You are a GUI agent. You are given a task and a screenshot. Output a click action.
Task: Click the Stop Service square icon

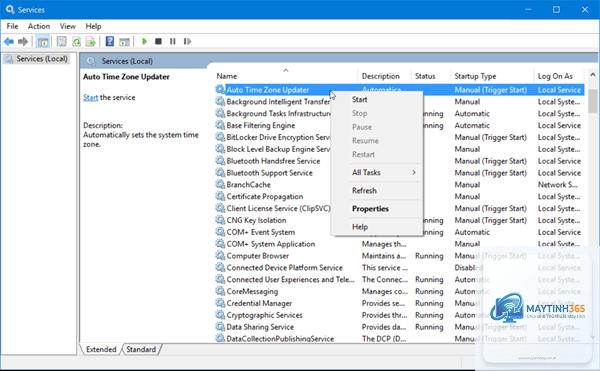click(x=158, y=41)
